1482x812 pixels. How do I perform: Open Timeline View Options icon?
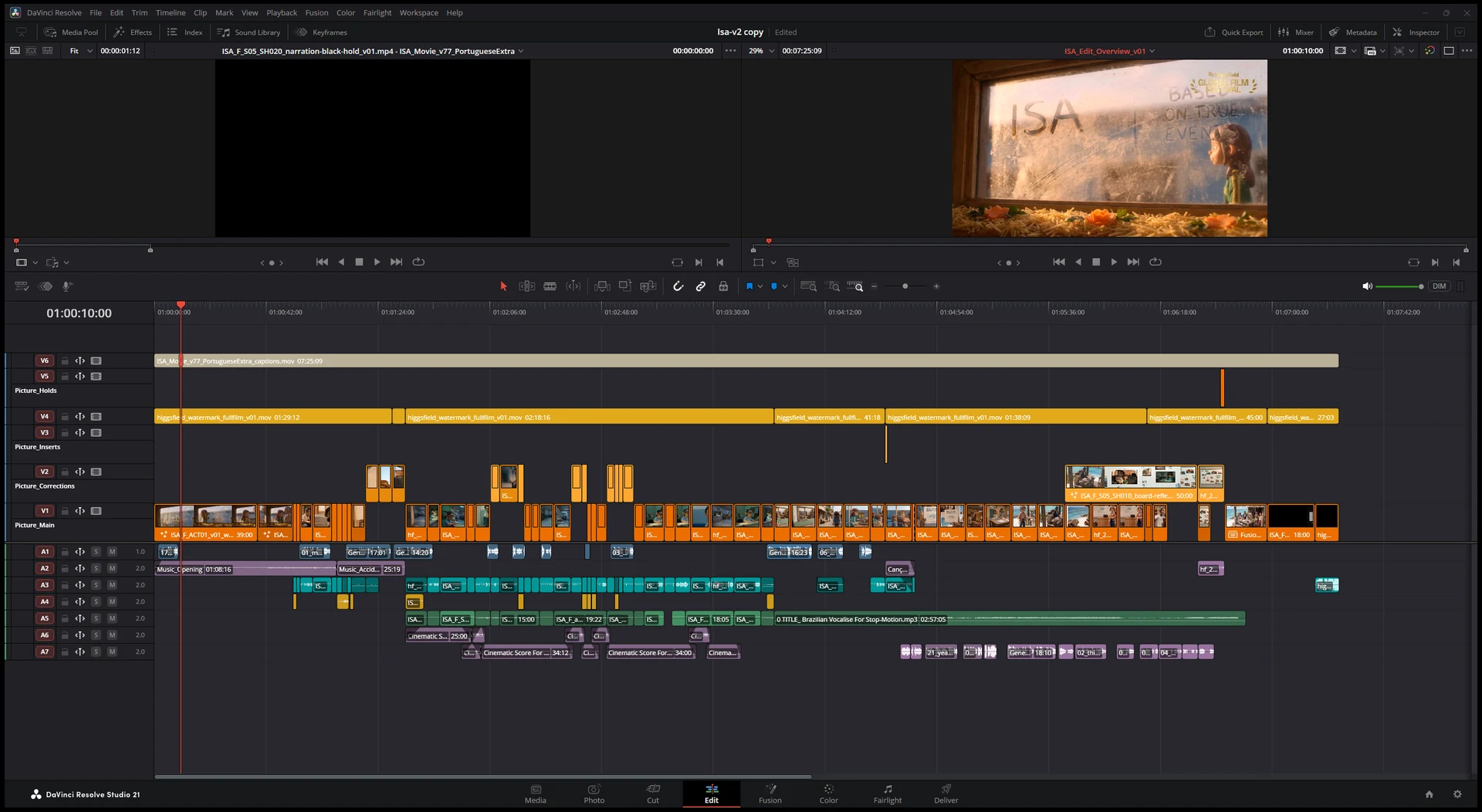[22, 286]
